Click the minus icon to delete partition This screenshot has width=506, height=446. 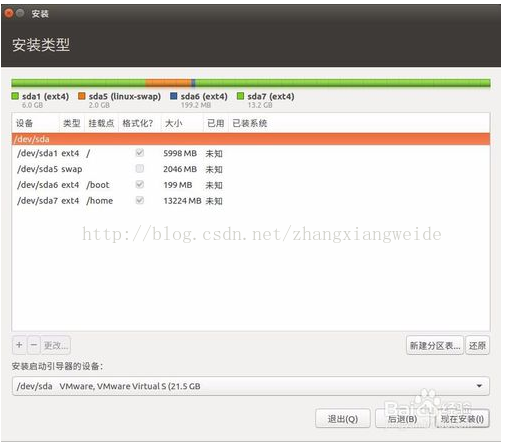34,345
